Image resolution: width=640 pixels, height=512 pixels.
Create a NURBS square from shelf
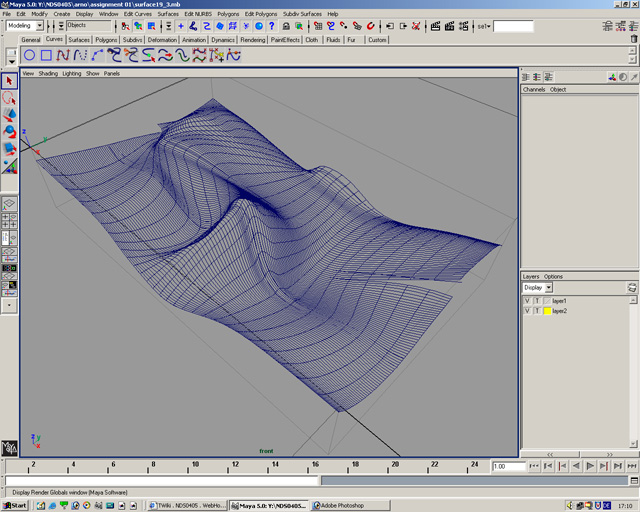click(x=46, y=55)
